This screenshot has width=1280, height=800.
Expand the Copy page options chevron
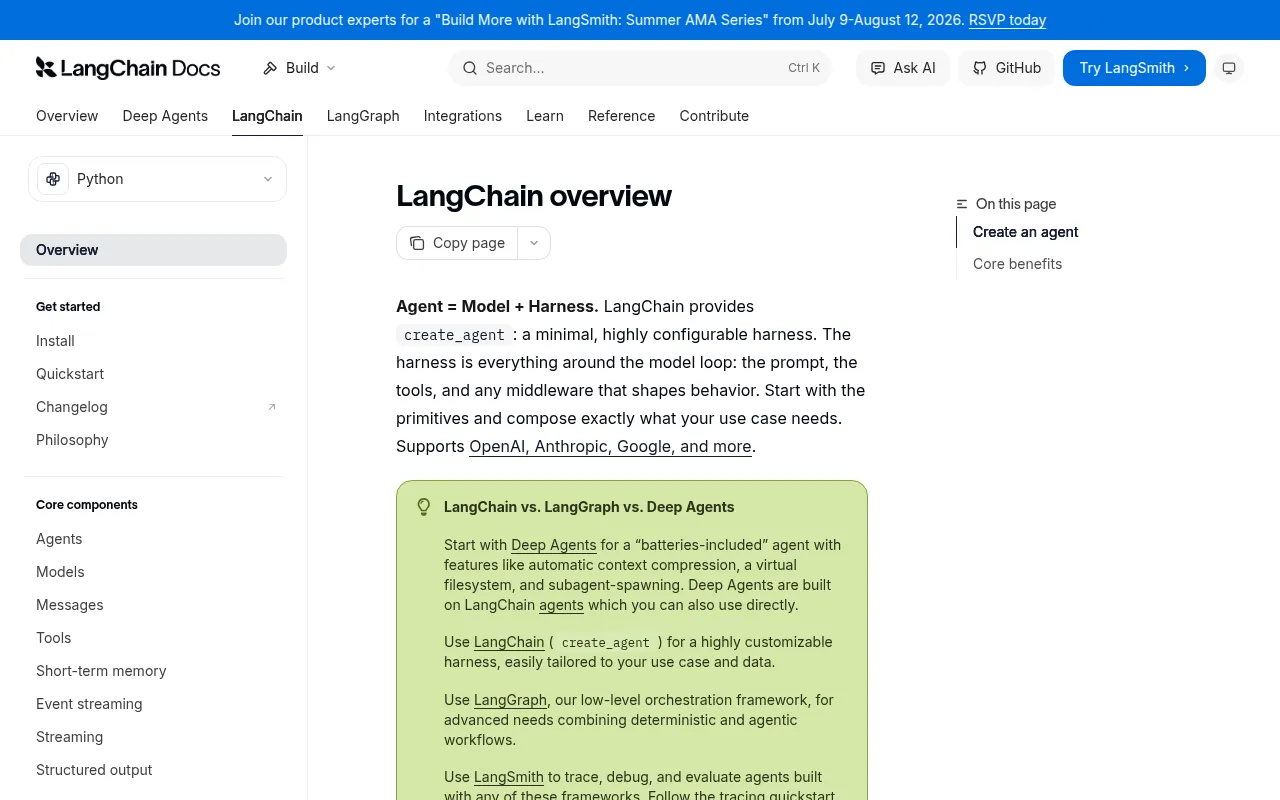[534, 243]
